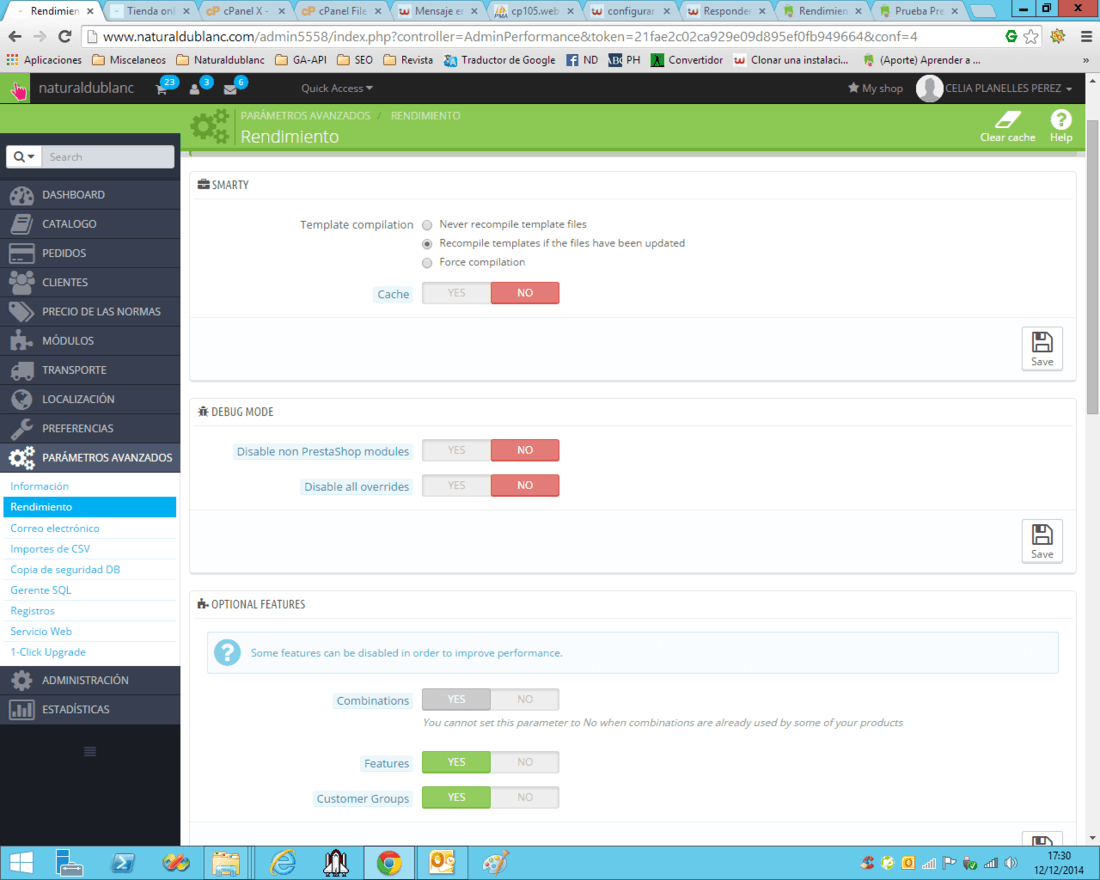The width and height of the screenshot is (1100, 880).
Task: Click the Windows Start button
Action: pyautogui.click(x=21, y=863)
